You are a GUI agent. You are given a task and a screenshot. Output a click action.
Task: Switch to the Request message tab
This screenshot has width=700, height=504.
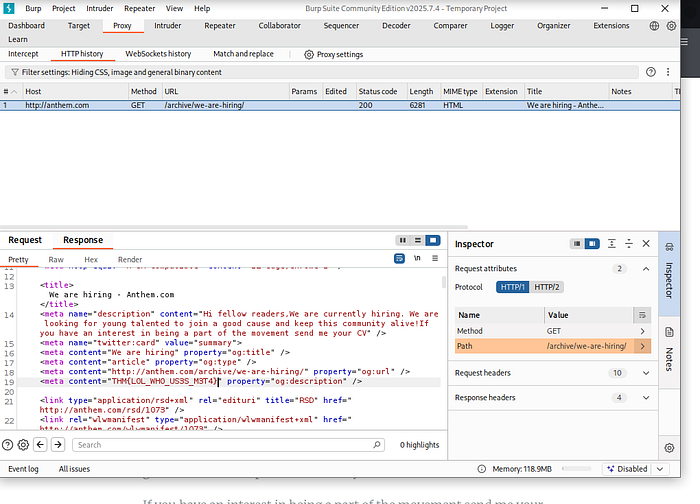point(25,240)
